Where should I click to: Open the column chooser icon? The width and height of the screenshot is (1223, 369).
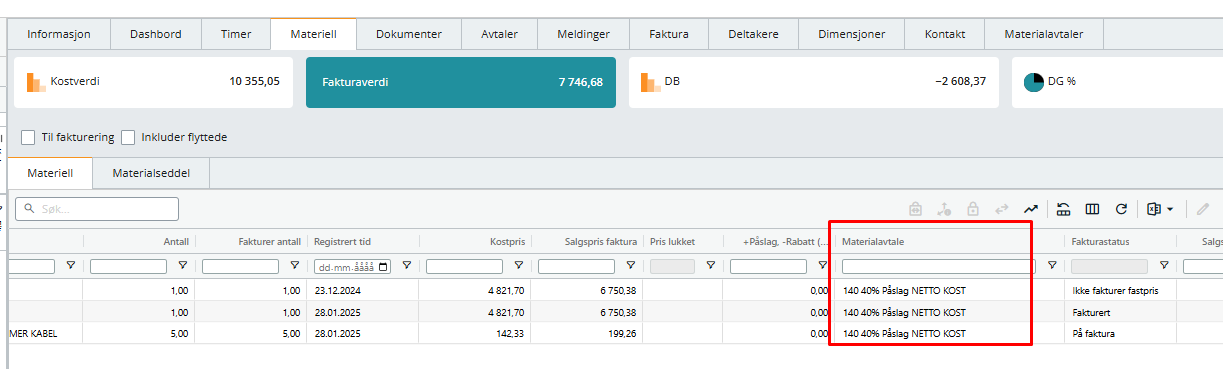(1092, 209)
